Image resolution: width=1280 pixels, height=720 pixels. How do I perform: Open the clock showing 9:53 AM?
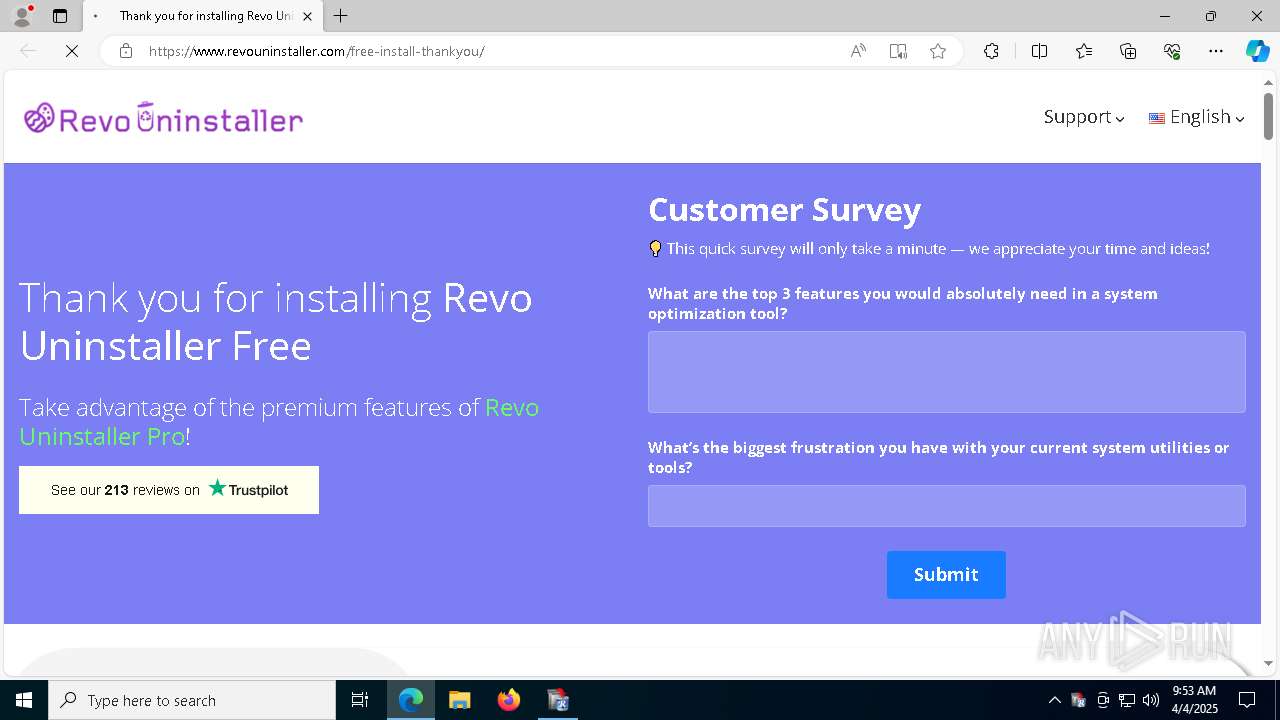click(x=1194, y=700)
